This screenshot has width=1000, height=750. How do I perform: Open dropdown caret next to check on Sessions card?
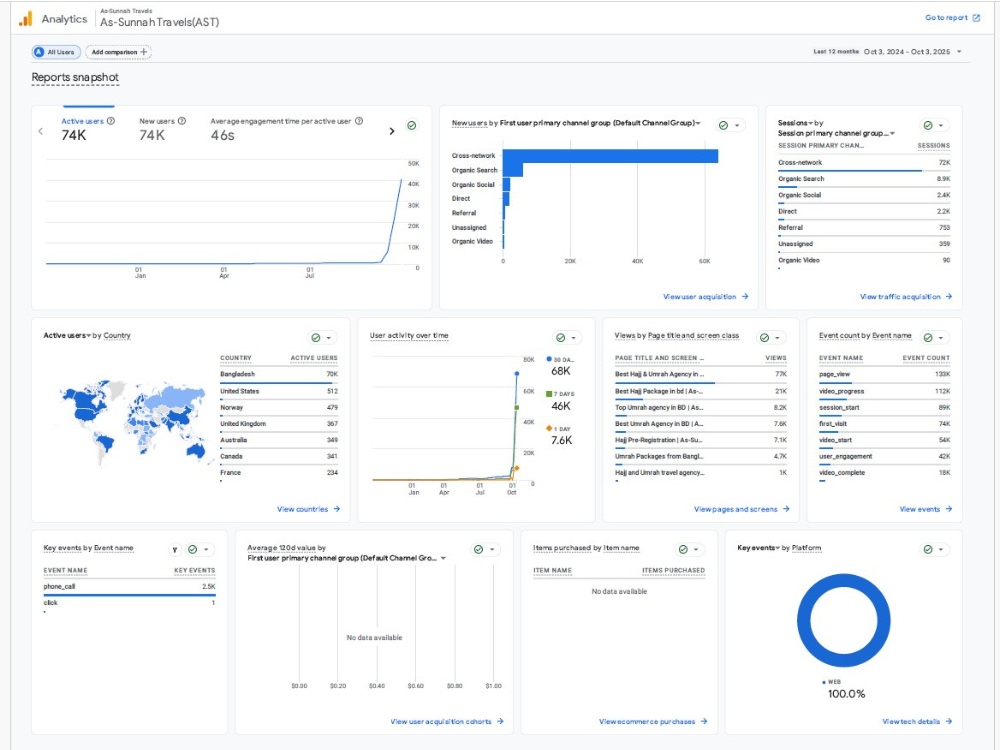941,126
